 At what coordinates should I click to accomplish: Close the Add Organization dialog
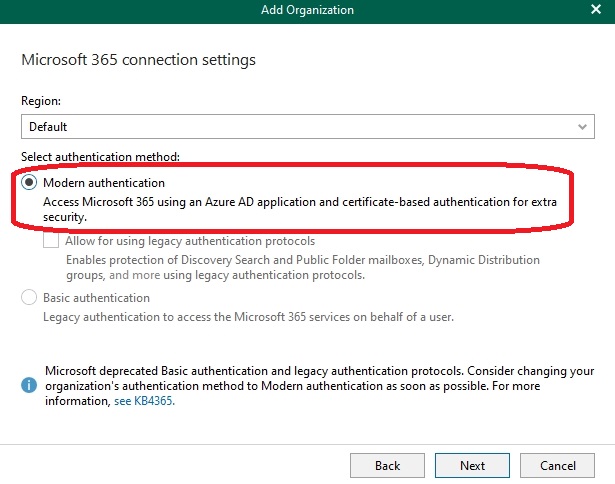596,9
